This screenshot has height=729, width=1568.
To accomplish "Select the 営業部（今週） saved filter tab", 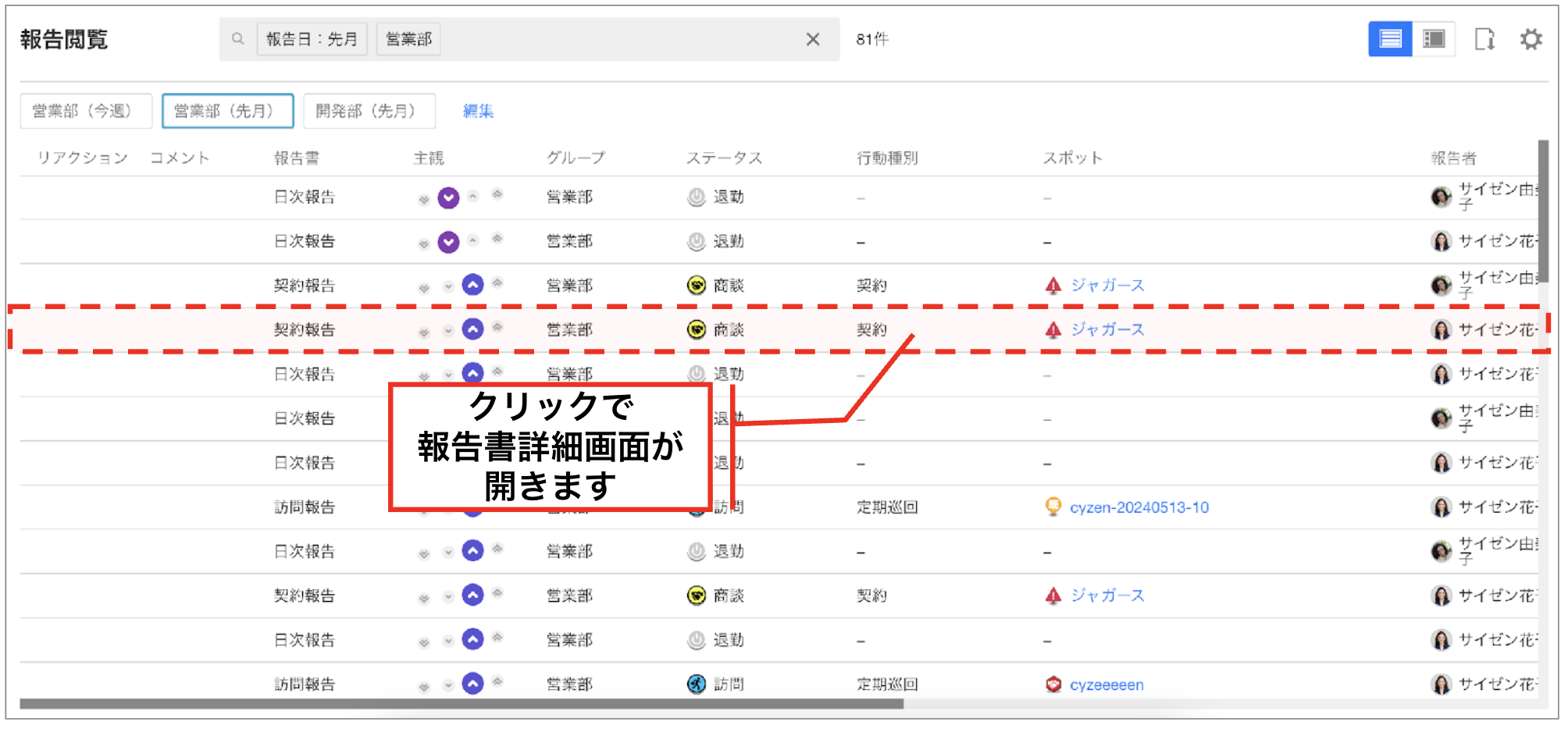I will click(86, 111).
